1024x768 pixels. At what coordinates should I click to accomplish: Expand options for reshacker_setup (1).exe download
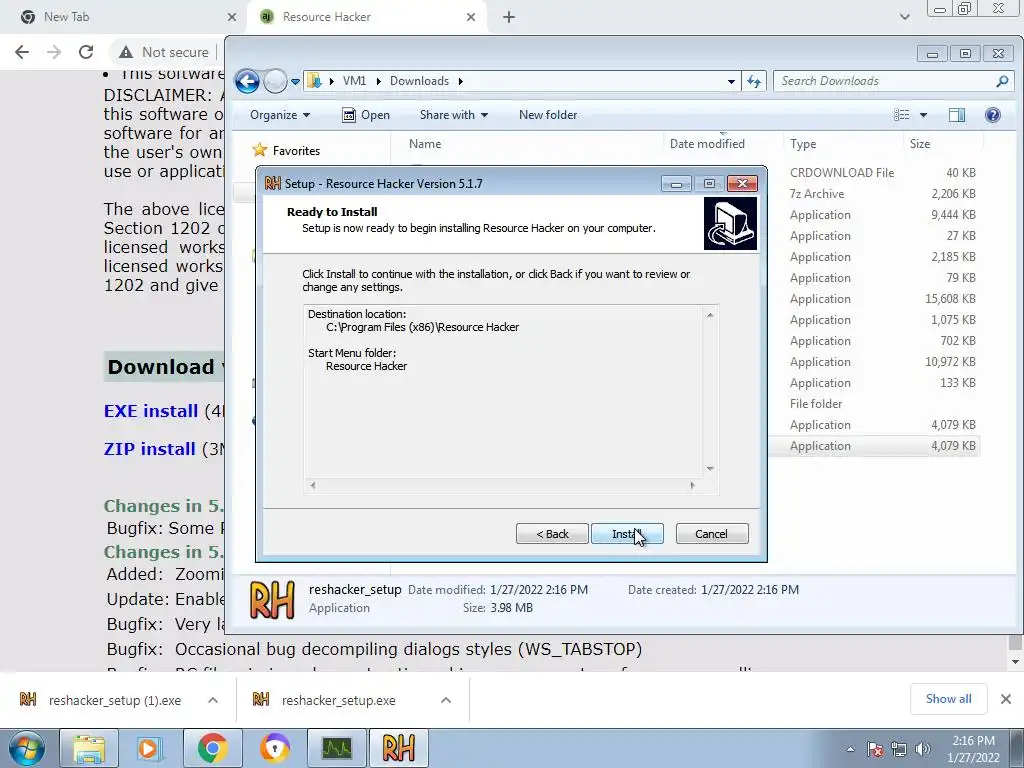(213, 701)
